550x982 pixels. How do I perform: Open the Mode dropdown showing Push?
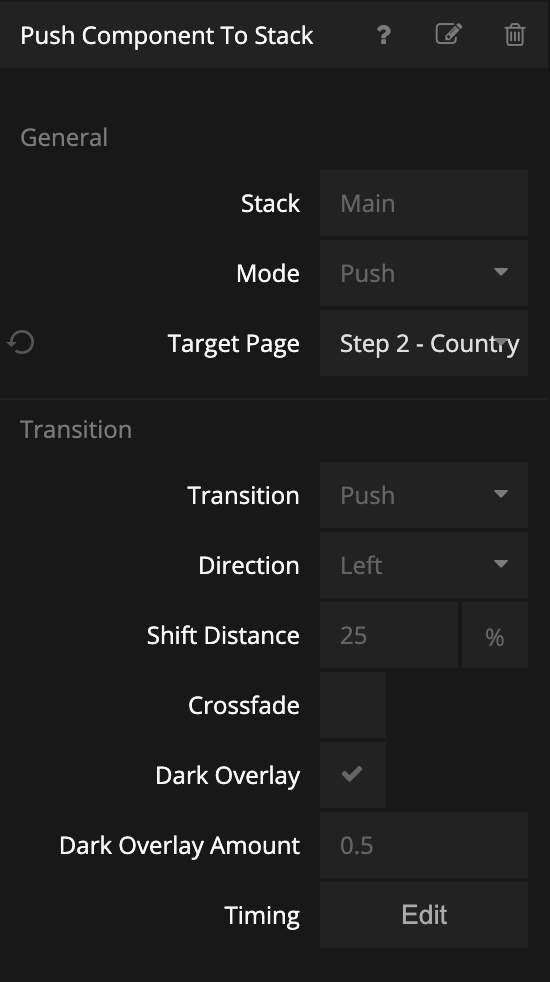pos(424,273)
